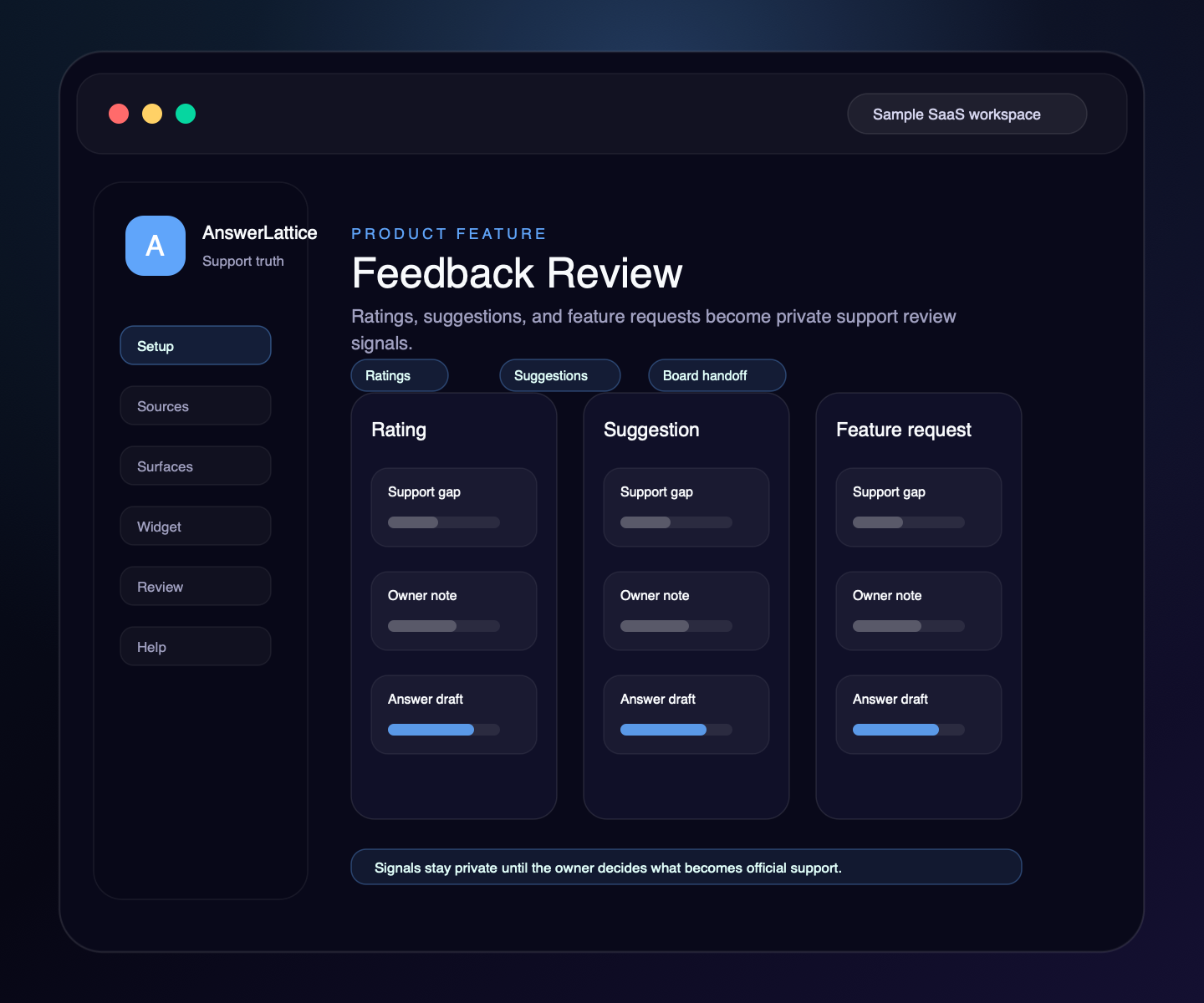The width and height of the screenshot is (1204, 1003).
Task: Select Setup in the sidebar
Action: tap(196, 345)
